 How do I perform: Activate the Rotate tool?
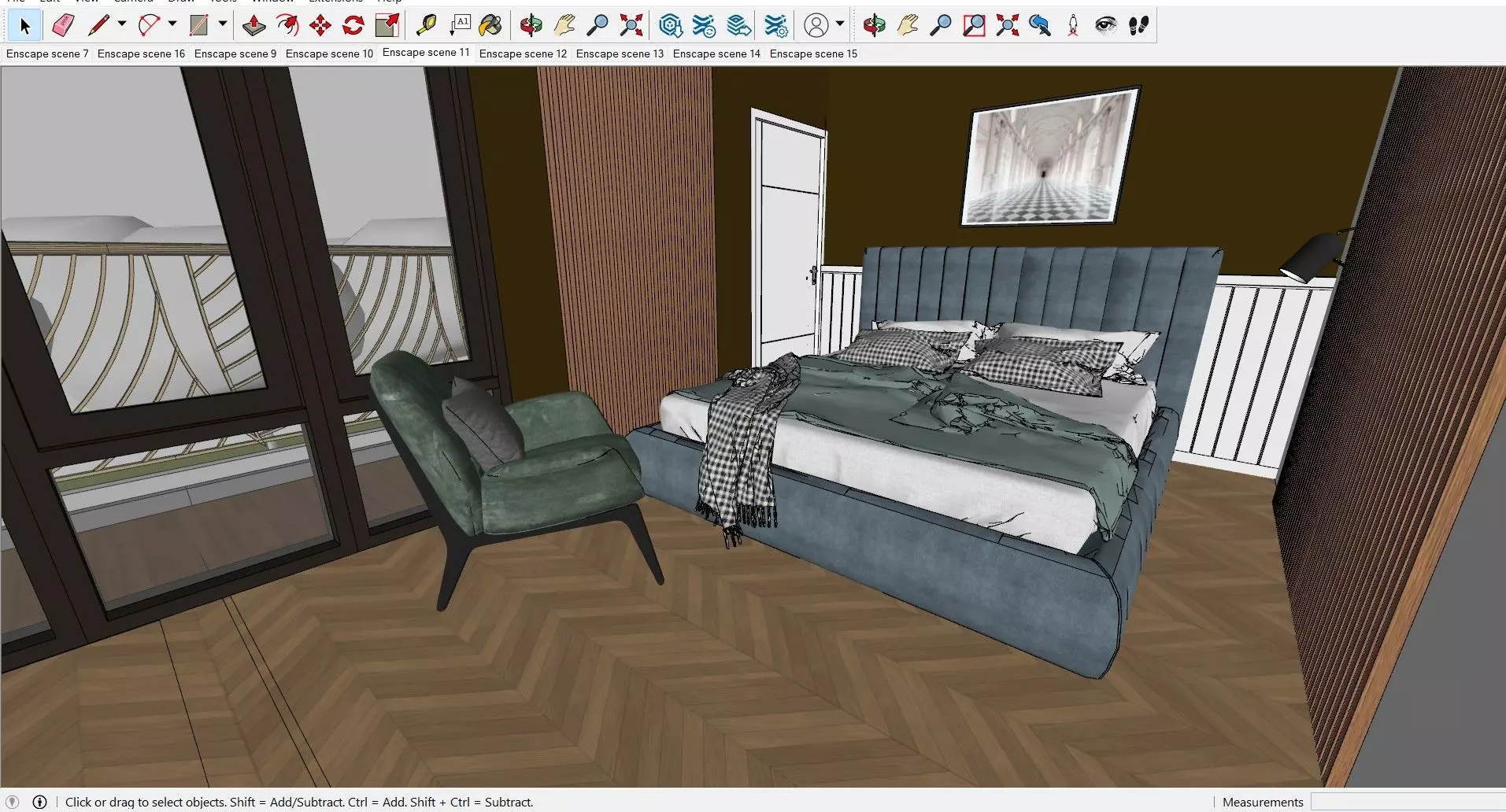coord(353,26)
